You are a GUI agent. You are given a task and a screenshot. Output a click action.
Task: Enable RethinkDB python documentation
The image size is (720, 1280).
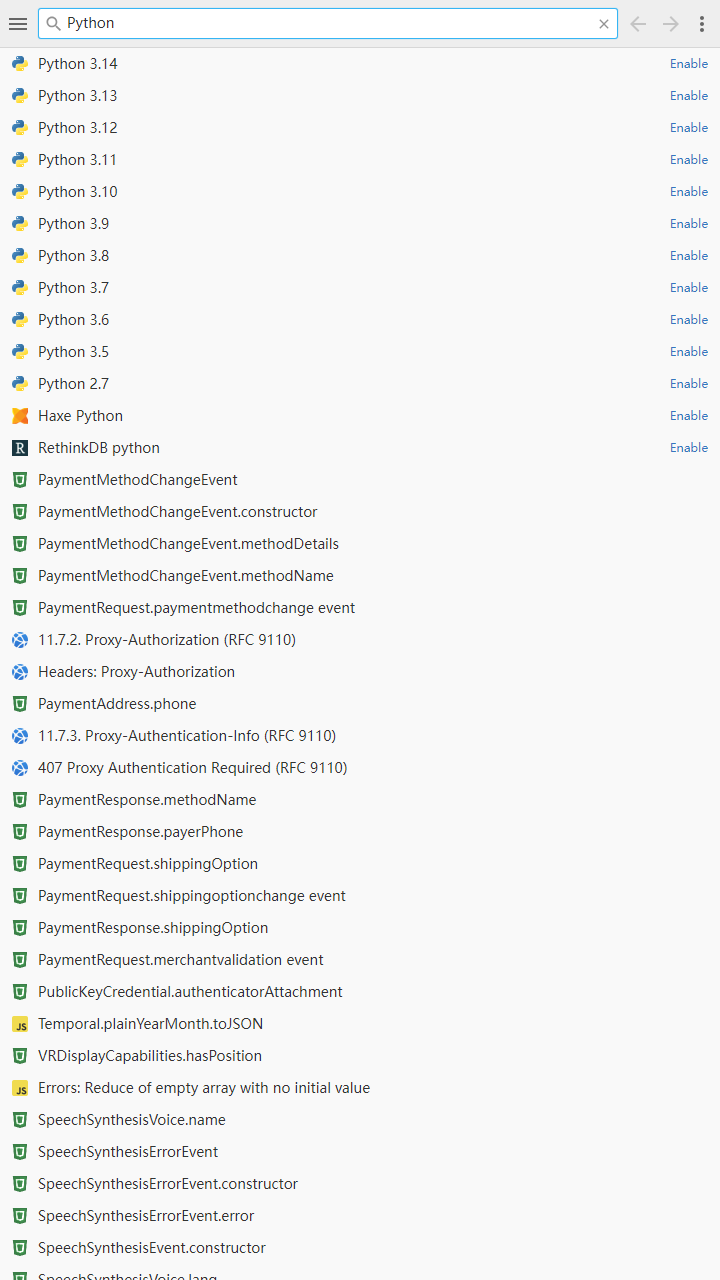tap(689, 448)
